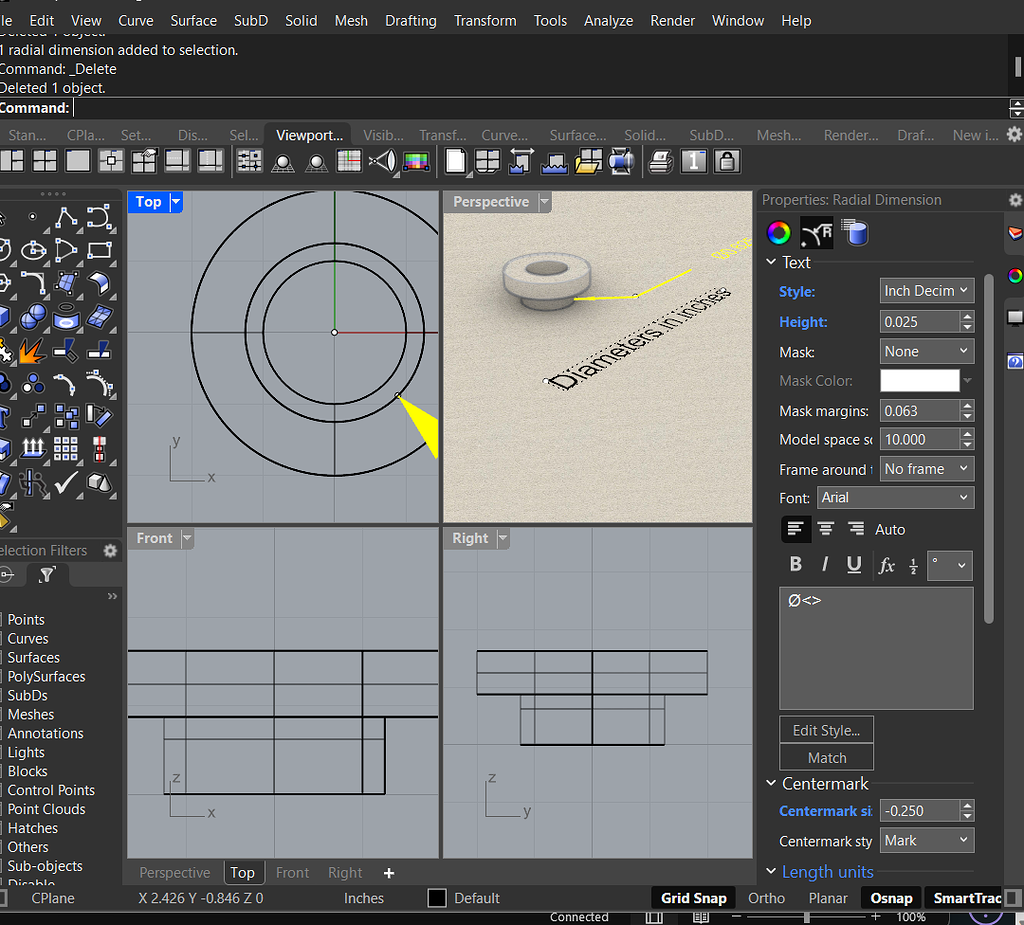Open the Style dropdown showing Inch Decimal

[x=926, y=291]
